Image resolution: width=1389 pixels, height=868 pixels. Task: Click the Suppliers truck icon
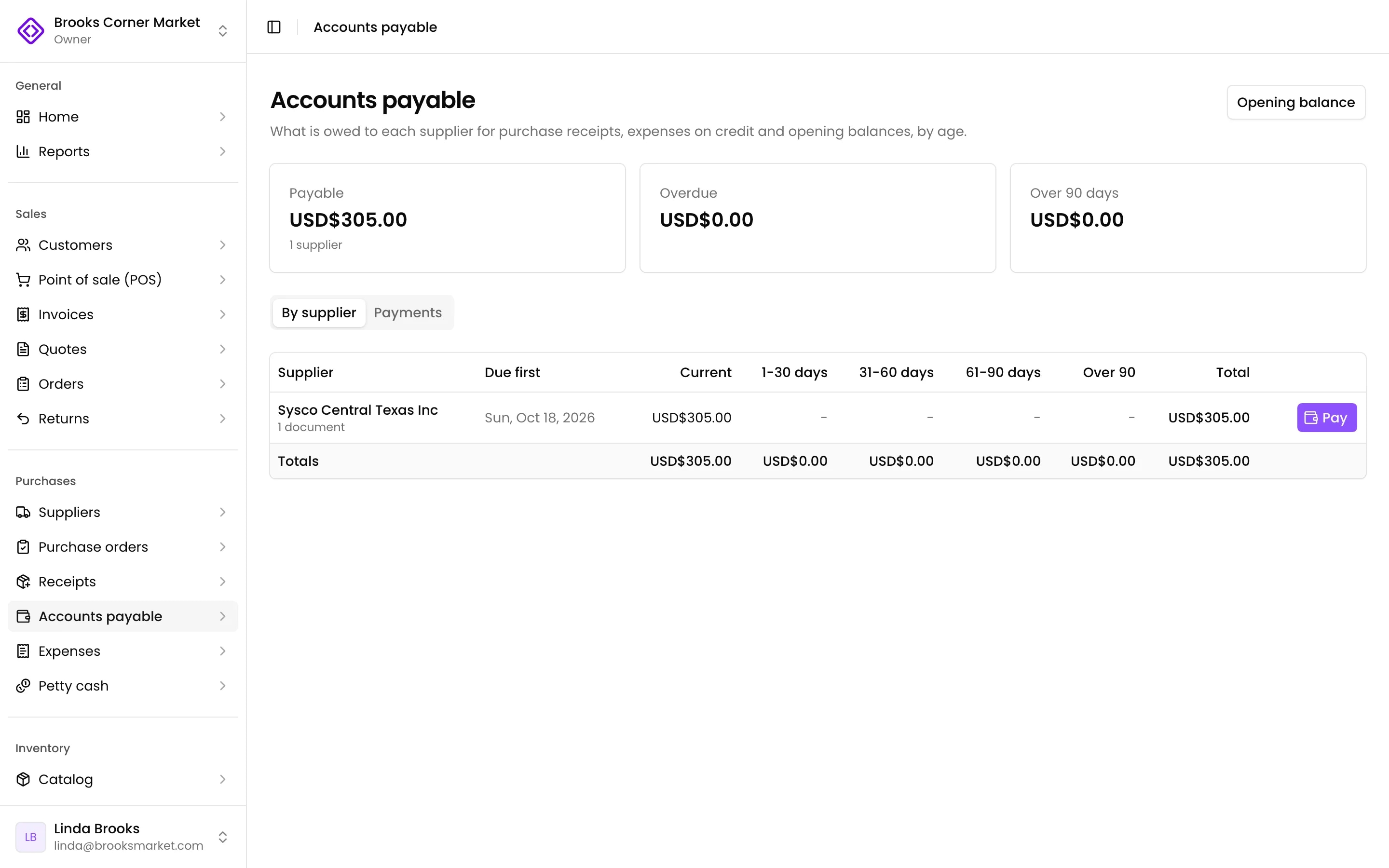point(23,512)
